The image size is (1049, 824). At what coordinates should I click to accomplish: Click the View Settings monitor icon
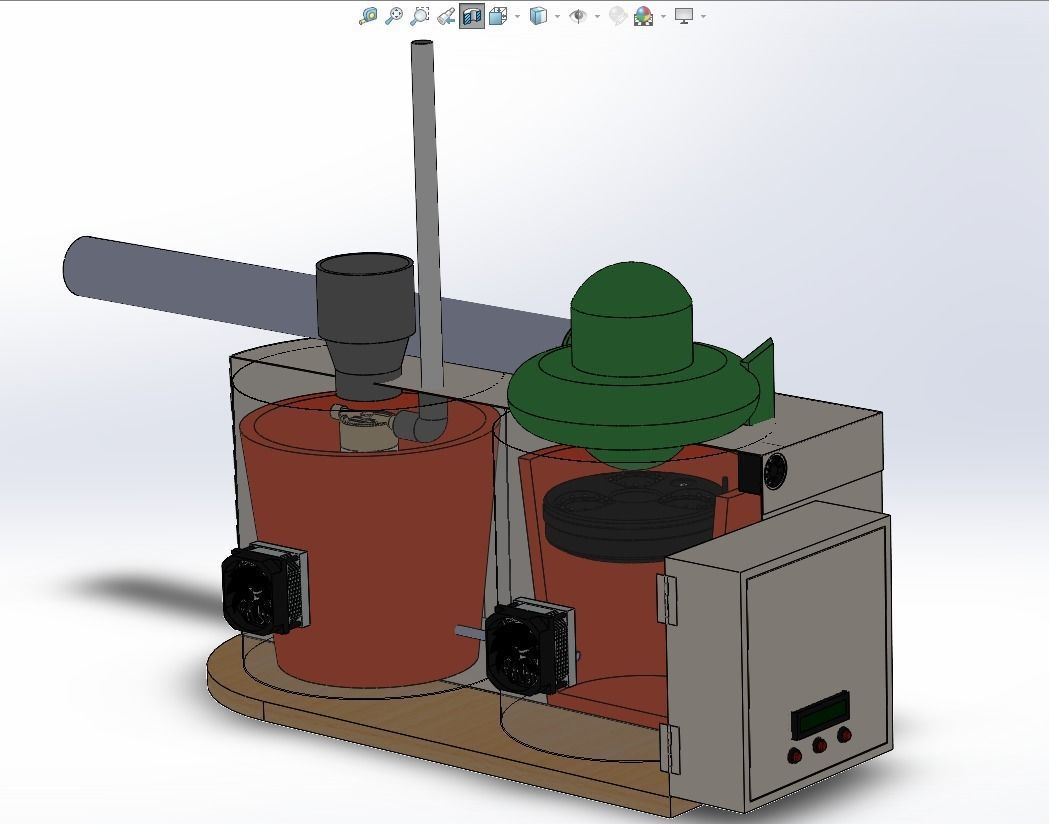pyautogui.click(x=684, y=15)
